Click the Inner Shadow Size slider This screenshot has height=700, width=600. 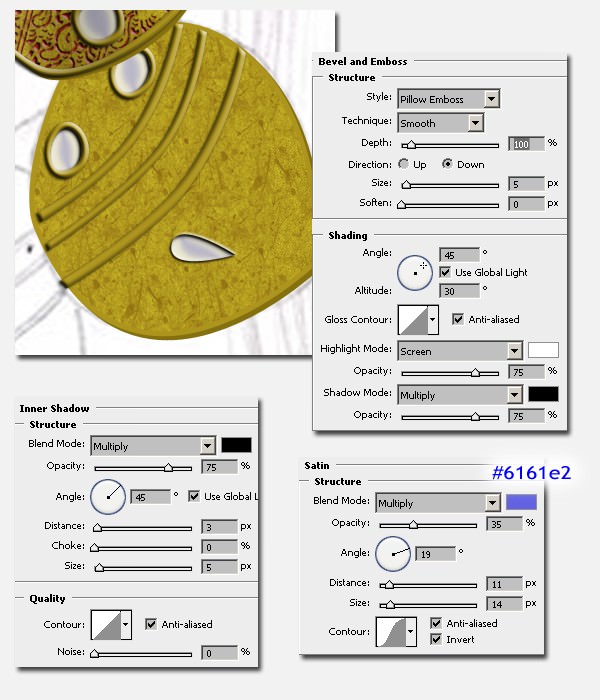tap(143, 568)
